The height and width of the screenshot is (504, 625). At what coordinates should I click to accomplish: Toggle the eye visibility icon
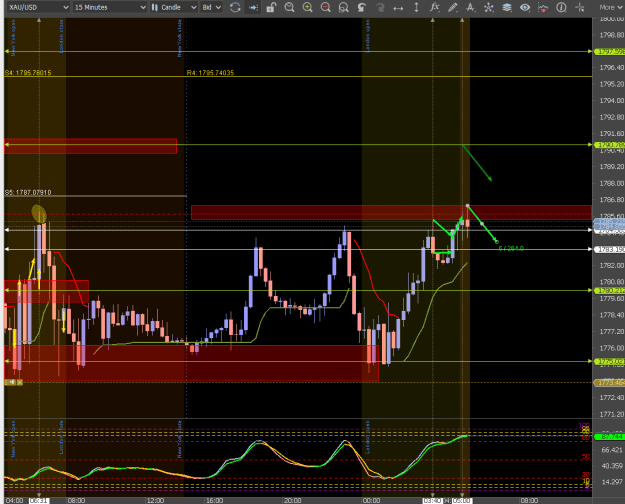[x=525, y=7]
